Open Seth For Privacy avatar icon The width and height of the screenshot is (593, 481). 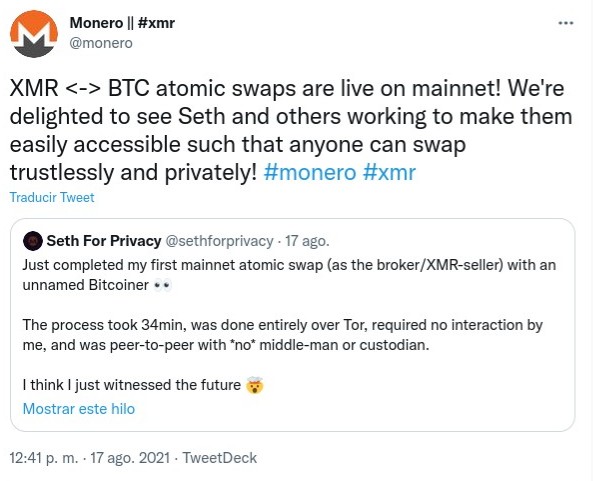point(33,241)
